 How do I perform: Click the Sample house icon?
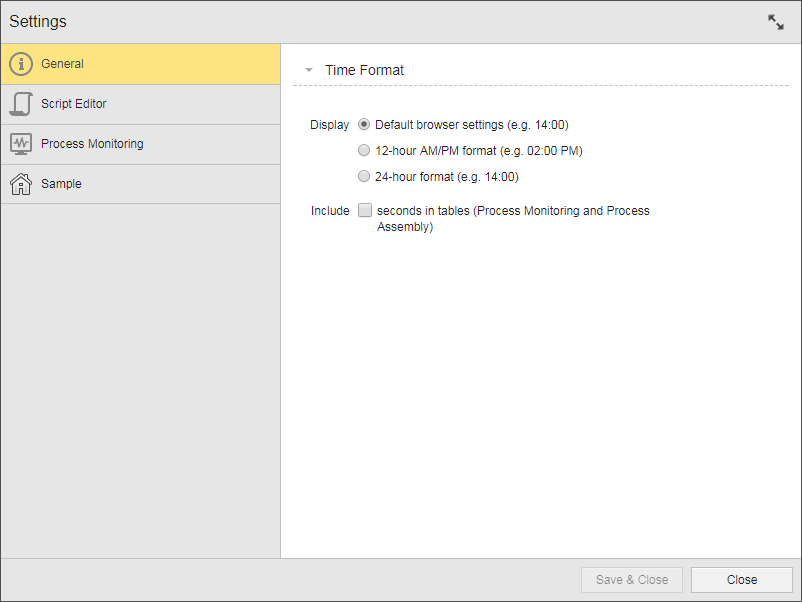(x=21, y=184)
